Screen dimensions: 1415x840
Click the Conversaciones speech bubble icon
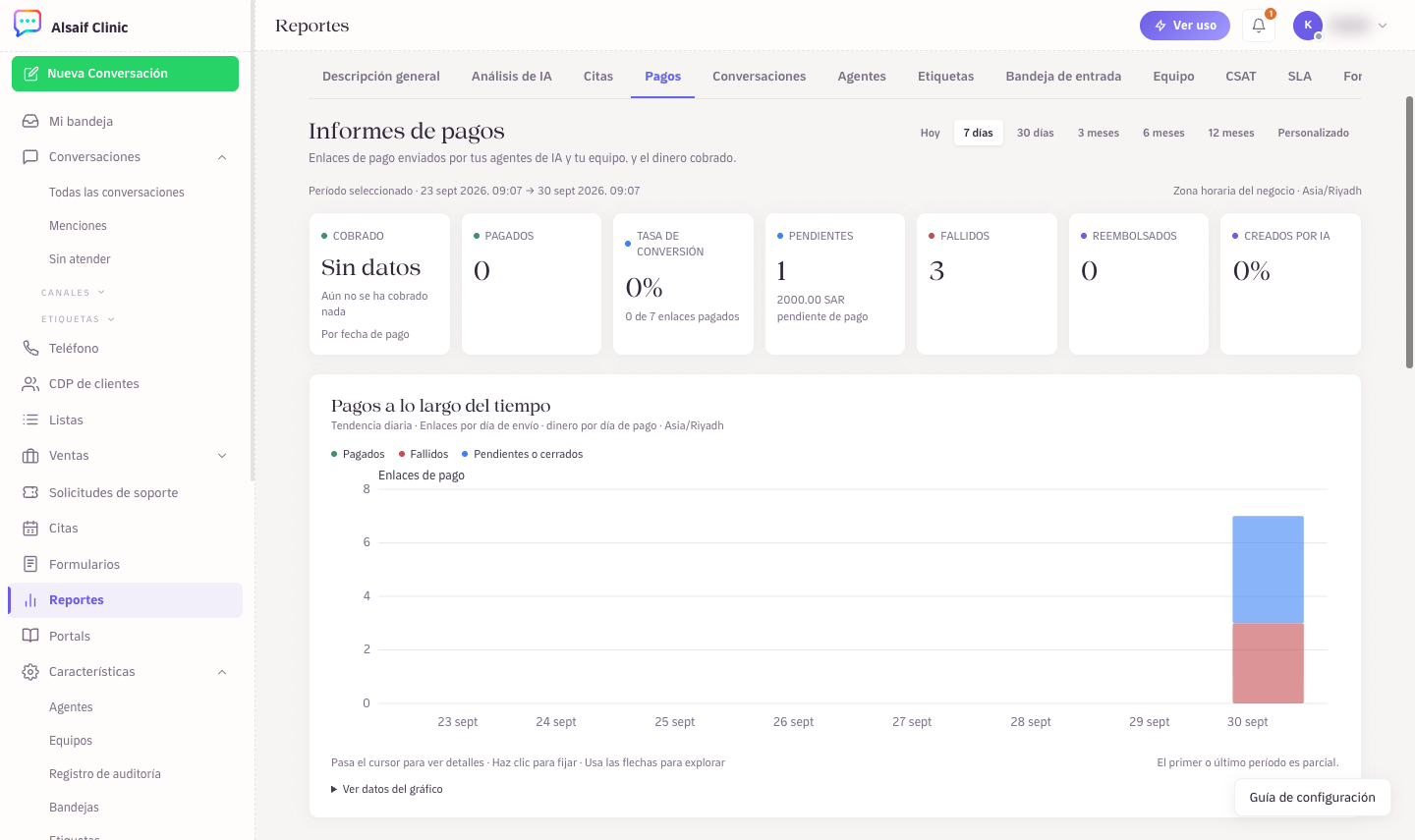click(30, 157)
